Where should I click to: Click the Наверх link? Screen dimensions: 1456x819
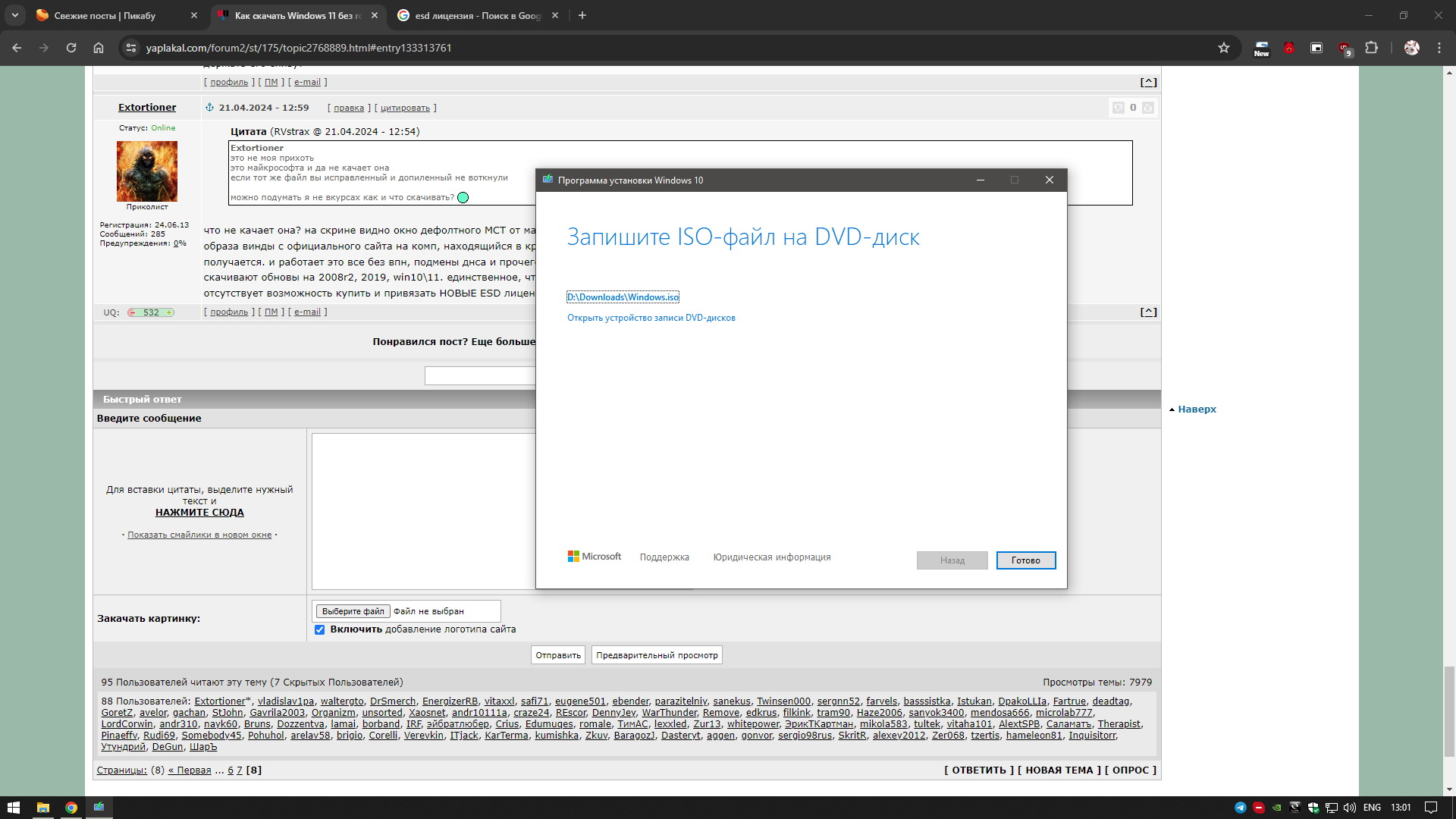point(1197,409)
